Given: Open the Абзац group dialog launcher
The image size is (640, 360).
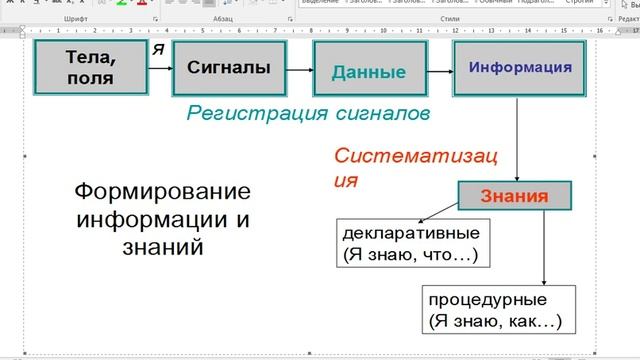Looking at the screenshot, I should pos(290,19).
